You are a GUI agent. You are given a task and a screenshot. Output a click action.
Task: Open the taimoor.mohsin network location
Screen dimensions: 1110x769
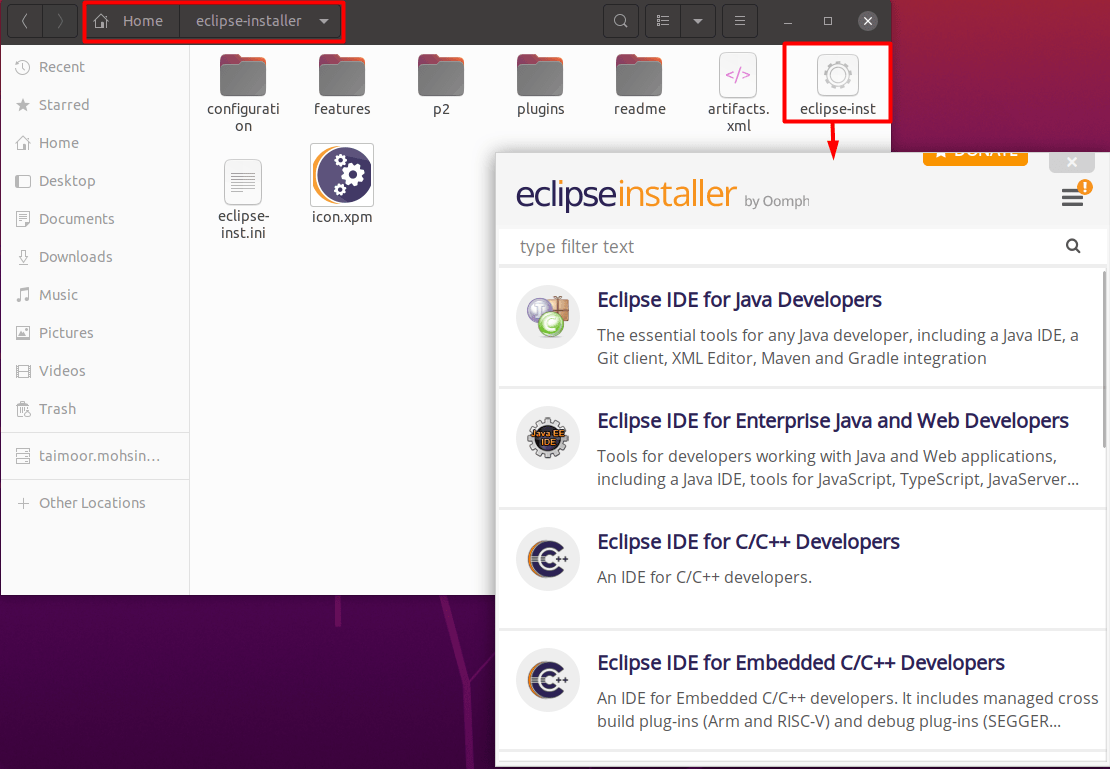point(95,456)
